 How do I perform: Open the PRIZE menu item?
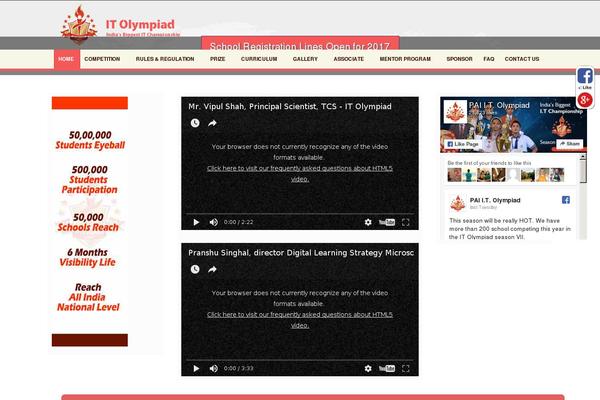tap(217, 59)
